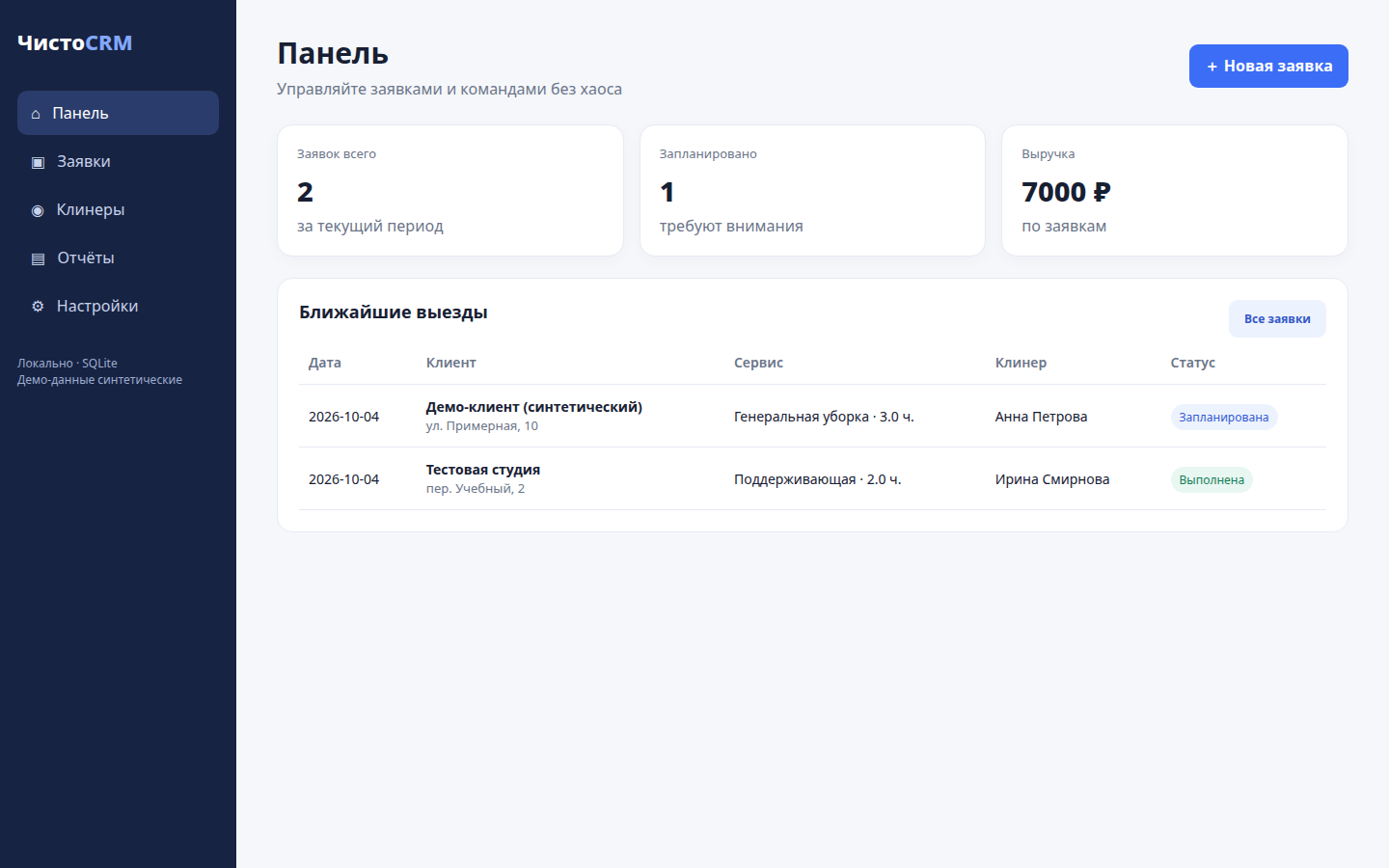Open Настройки in the sidebar
1389x868 pixels.
118,306
